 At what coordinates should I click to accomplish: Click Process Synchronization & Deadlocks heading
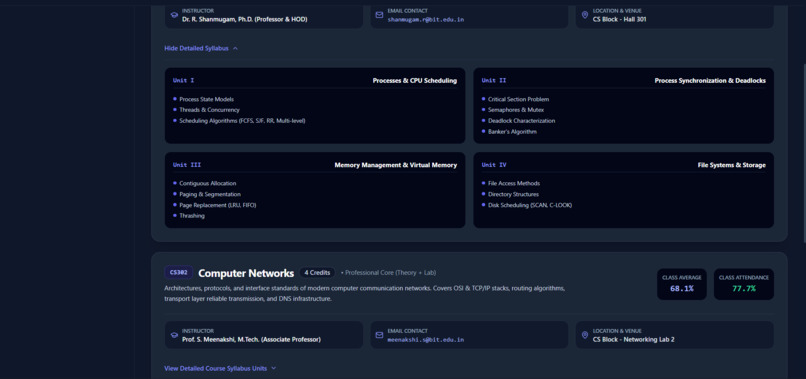point(710,81)
